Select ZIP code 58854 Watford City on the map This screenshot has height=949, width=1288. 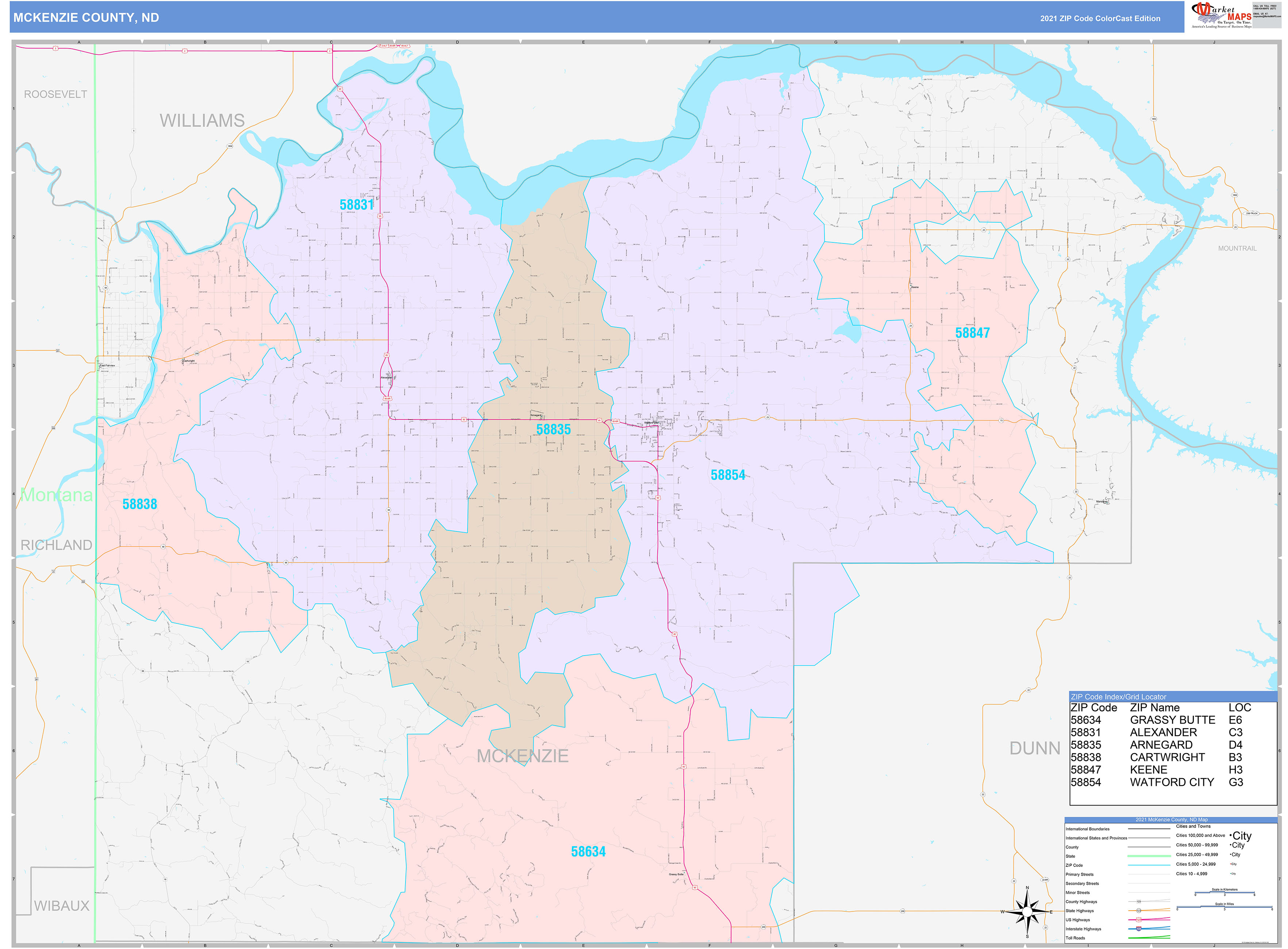[727, 474]
